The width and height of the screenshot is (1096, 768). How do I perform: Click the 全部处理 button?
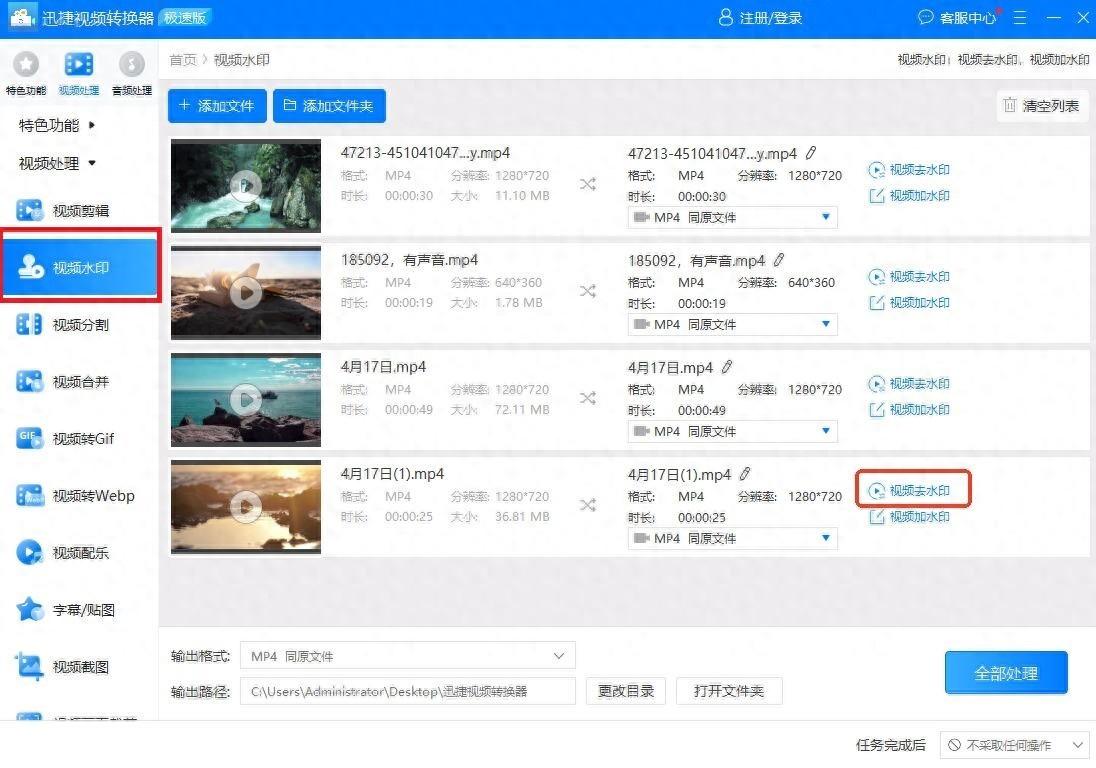coord(1006,673)
